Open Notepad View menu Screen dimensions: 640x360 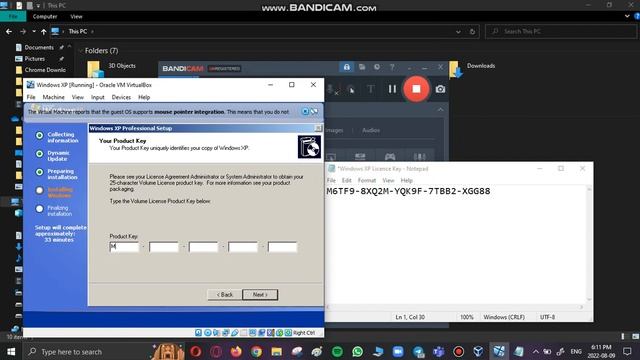tap(388, 180)
